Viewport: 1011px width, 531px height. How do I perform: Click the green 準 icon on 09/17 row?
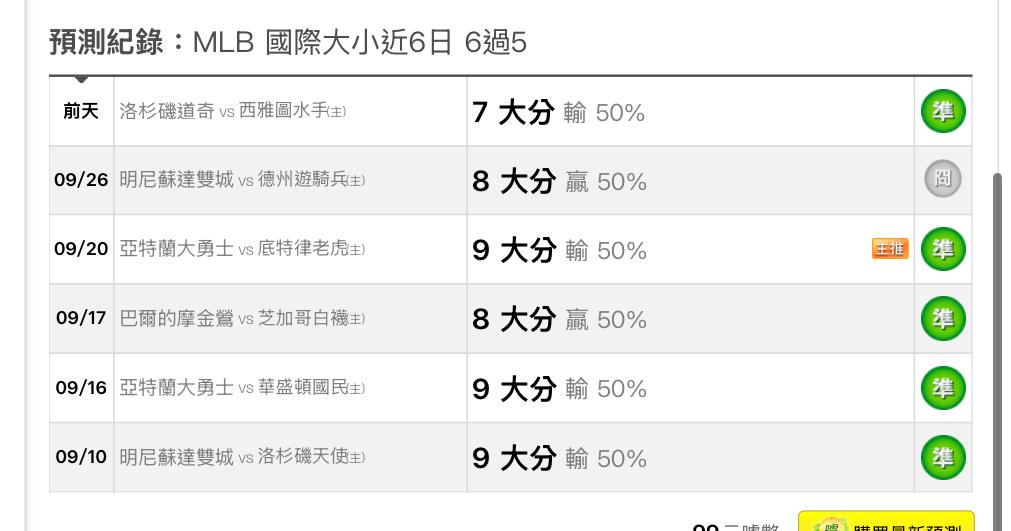pos(943,318)
